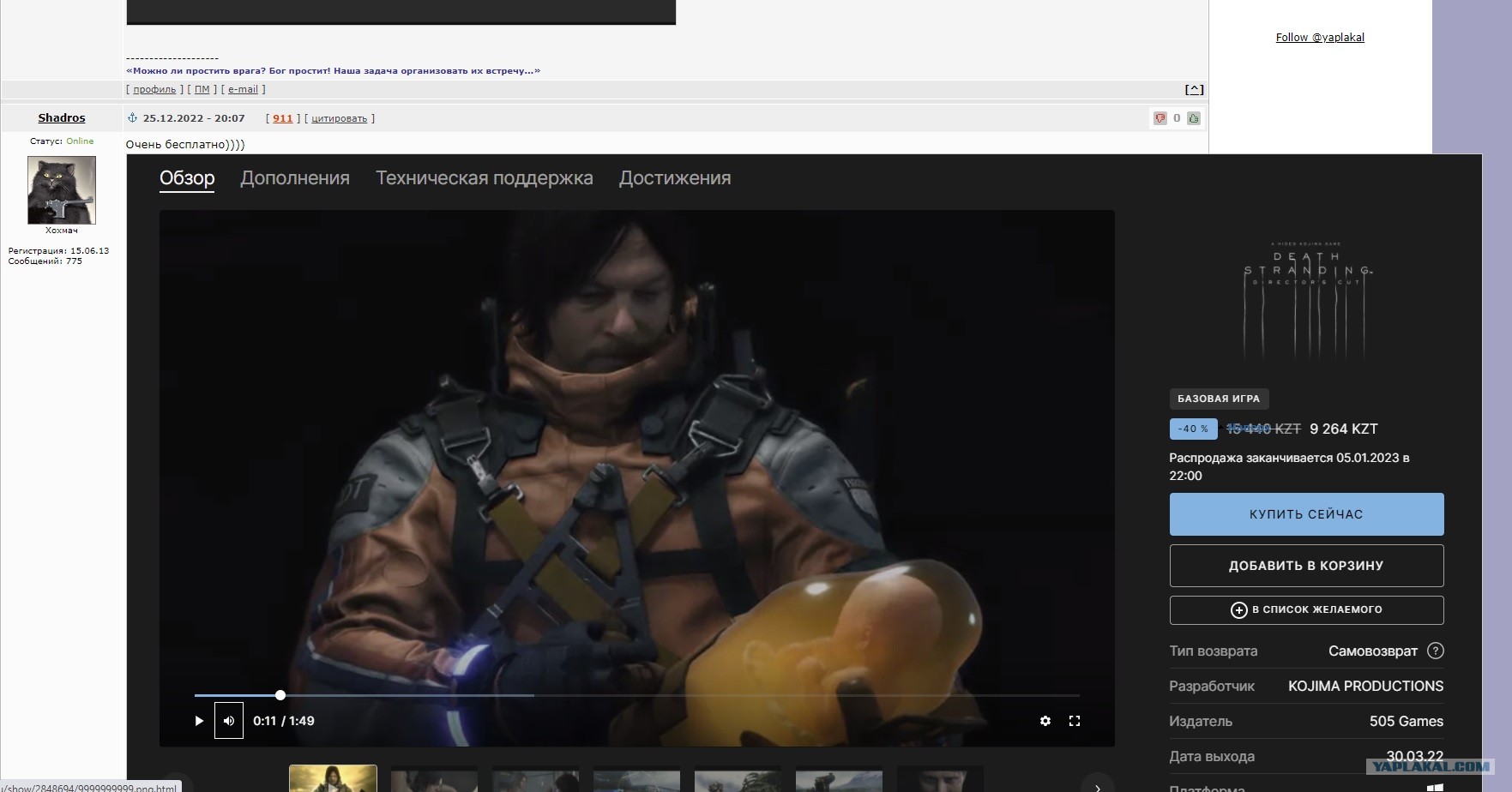Click Follow @yaplakal link
This screenshot has width=1512, height=792.
(1320, 37)
